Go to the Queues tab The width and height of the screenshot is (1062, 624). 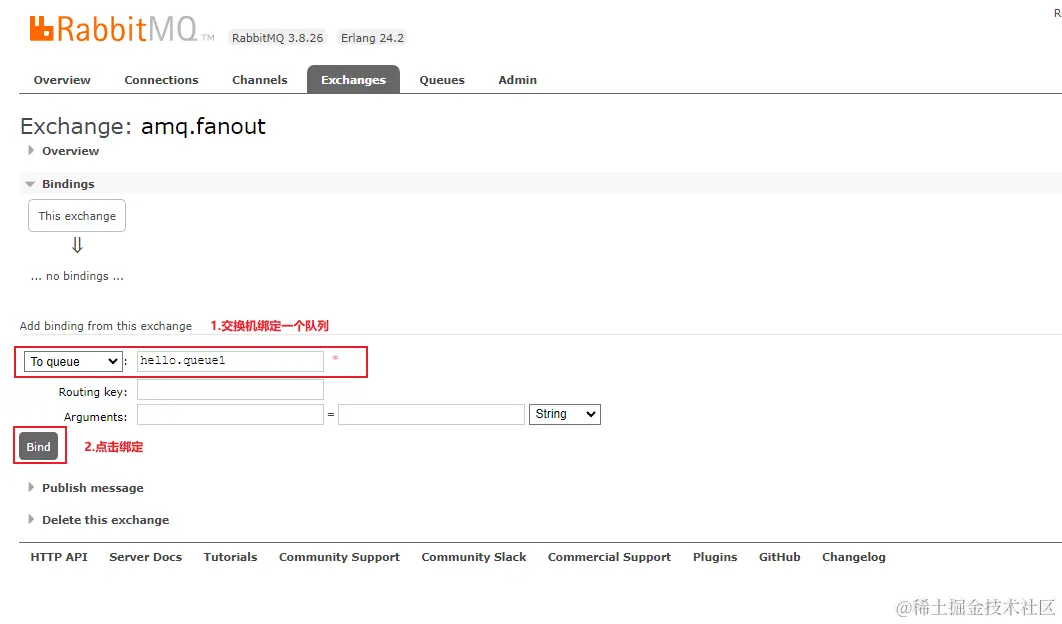click(442, 80)
